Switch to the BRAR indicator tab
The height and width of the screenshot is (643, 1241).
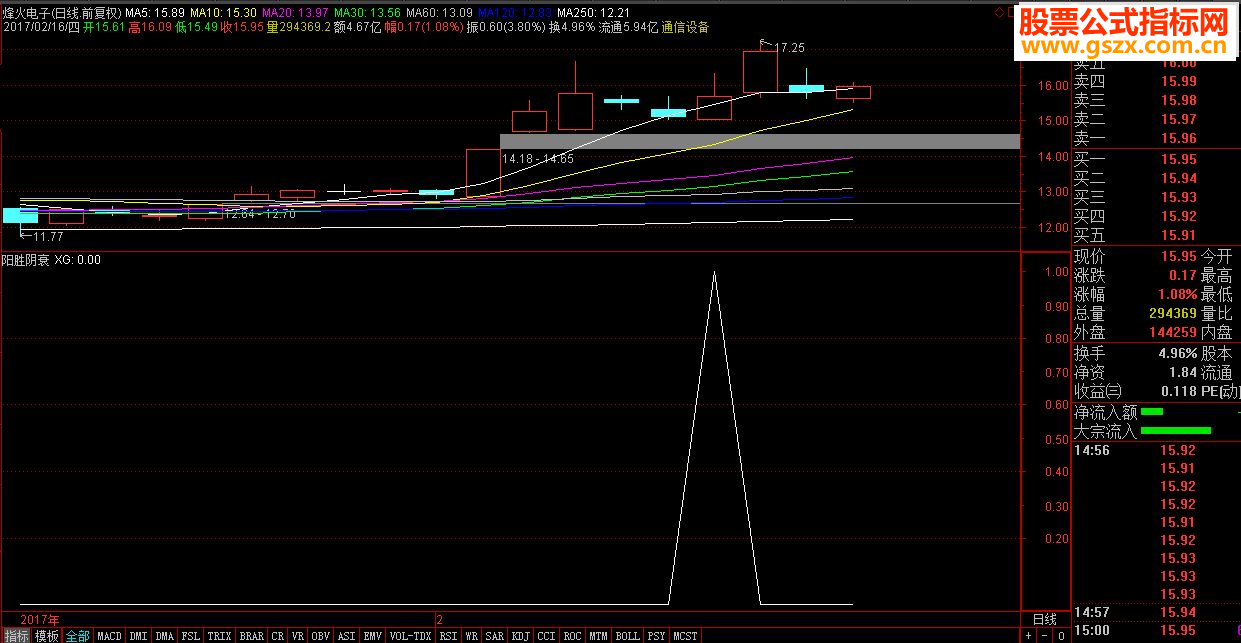[252, 636]
